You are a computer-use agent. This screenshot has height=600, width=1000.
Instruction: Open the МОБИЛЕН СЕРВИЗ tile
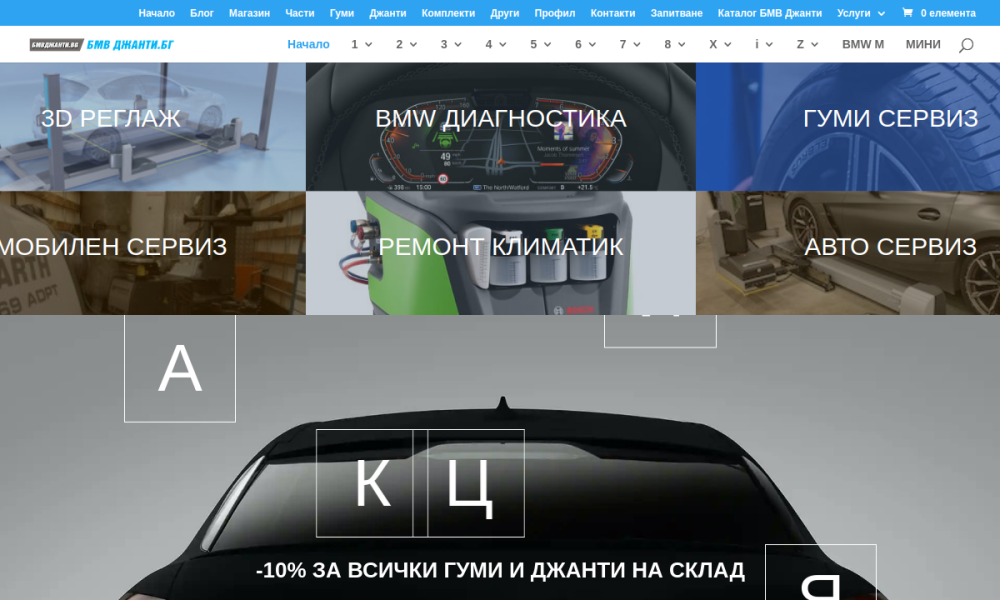pyautogui.click(x=152, y=253)
